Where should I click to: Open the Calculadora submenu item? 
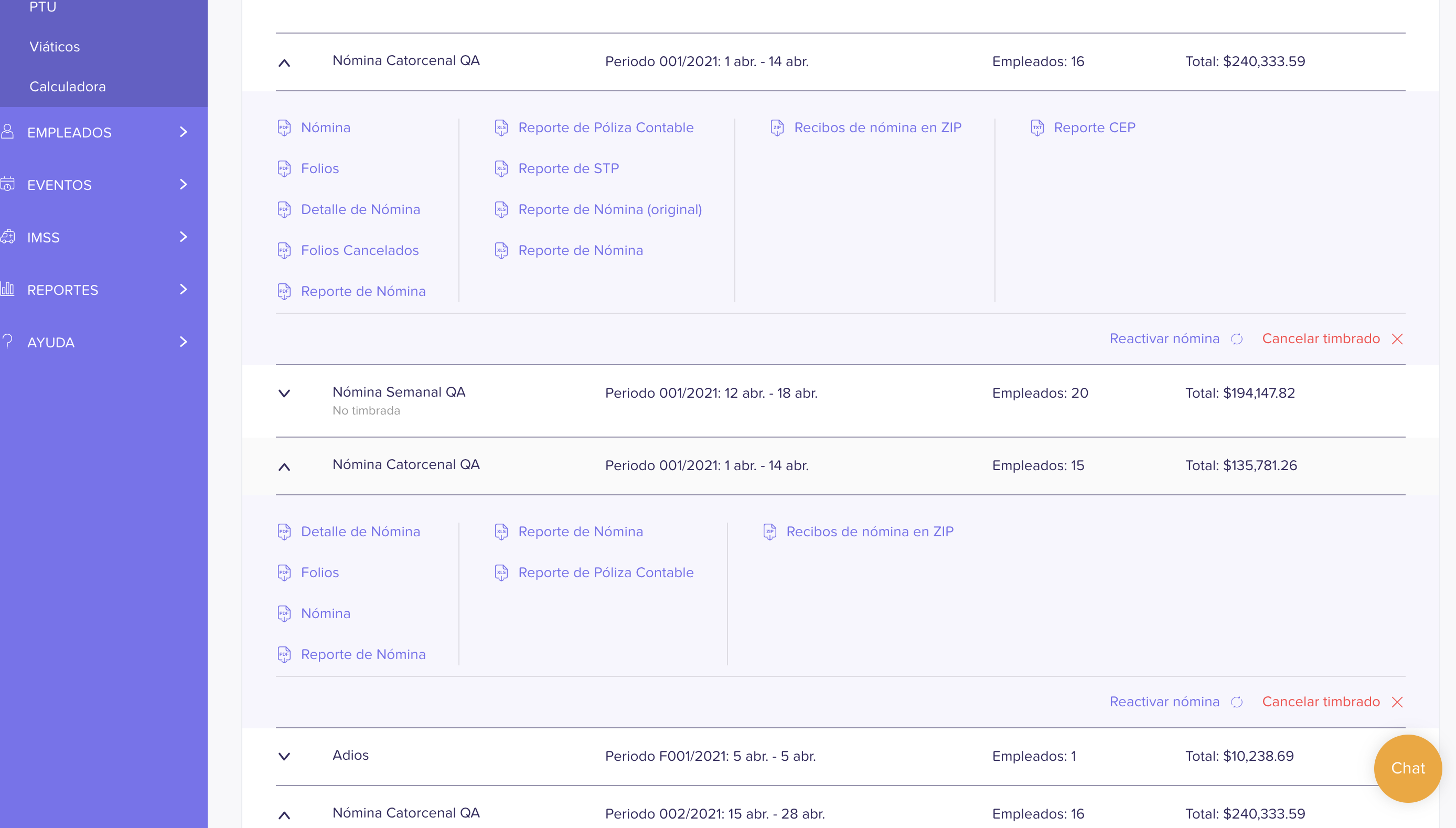pyautogui.click(x=68, y=87)
